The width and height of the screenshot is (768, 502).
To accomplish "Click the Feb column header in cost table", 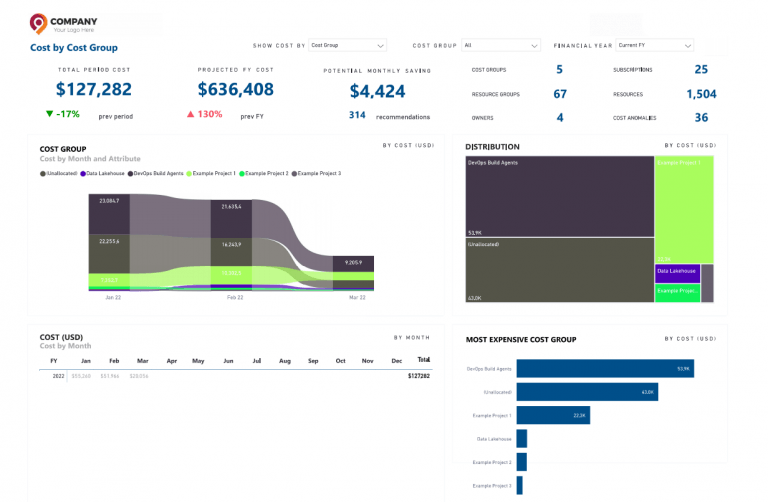I will point(114,361).
